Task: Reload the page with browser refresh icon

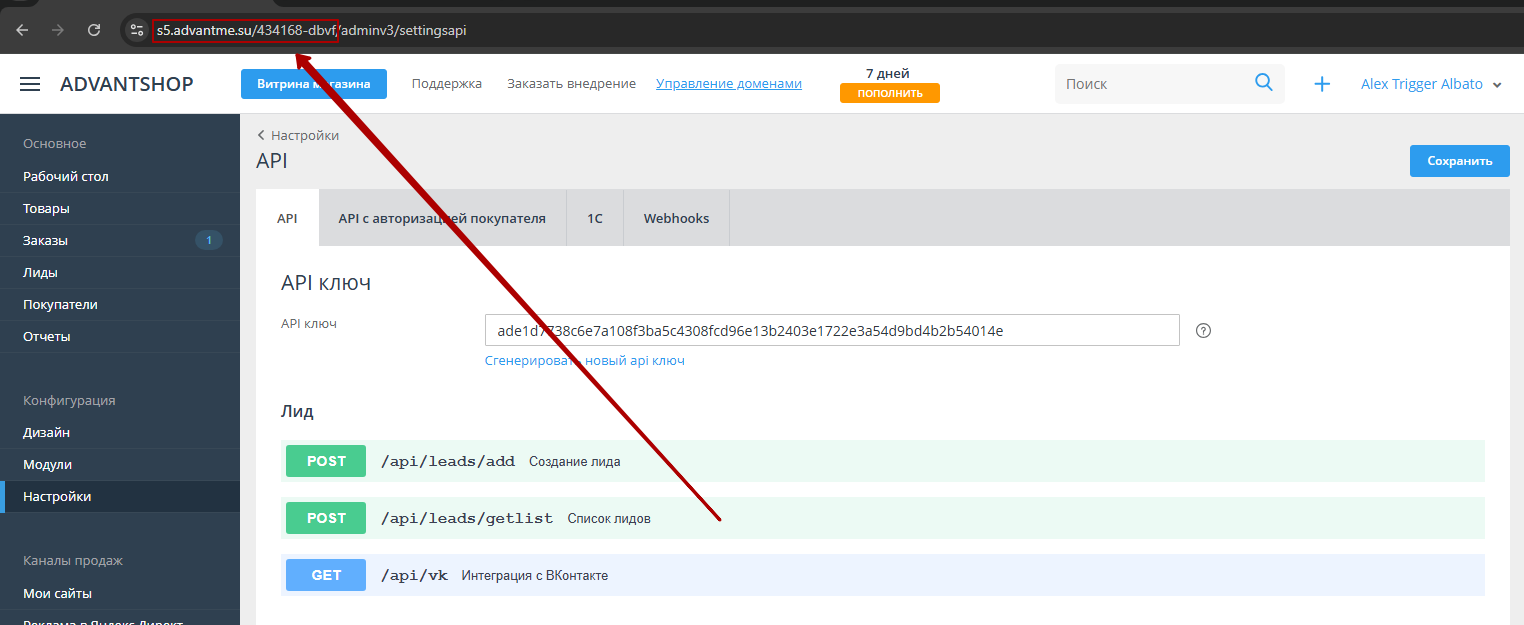Action: tap(94, 30)
